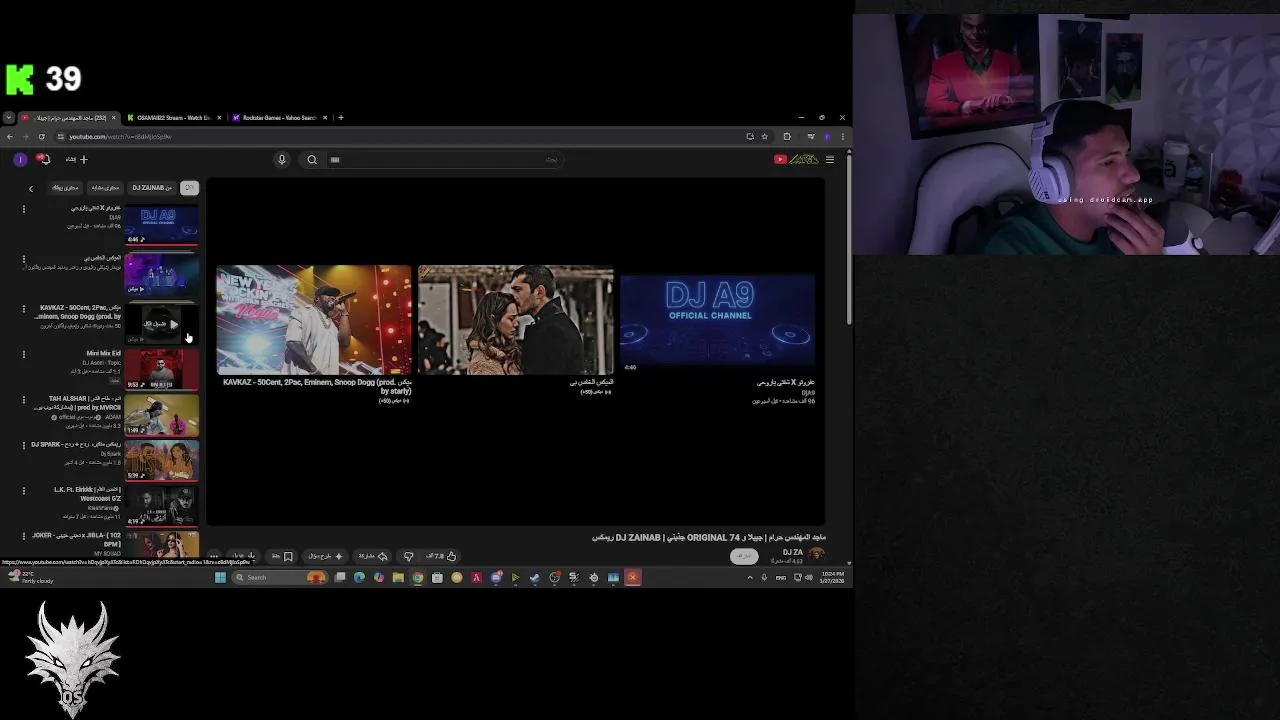The image size is (1280, 720).
Task: Open the YouTube hamburger guide menu
Action: 830,159
